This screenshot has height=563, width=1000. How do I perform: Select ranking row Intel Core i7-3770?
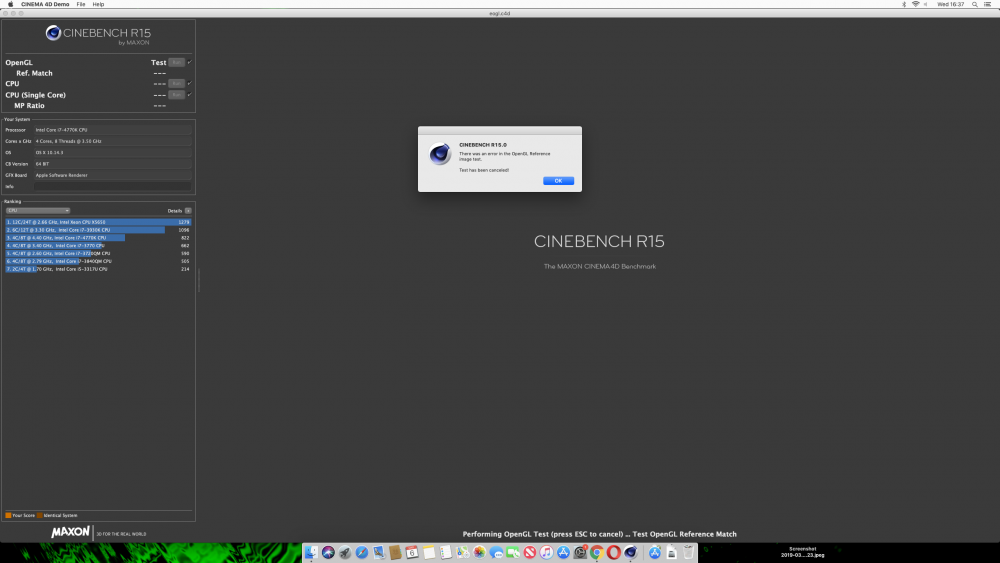(98, 245)
